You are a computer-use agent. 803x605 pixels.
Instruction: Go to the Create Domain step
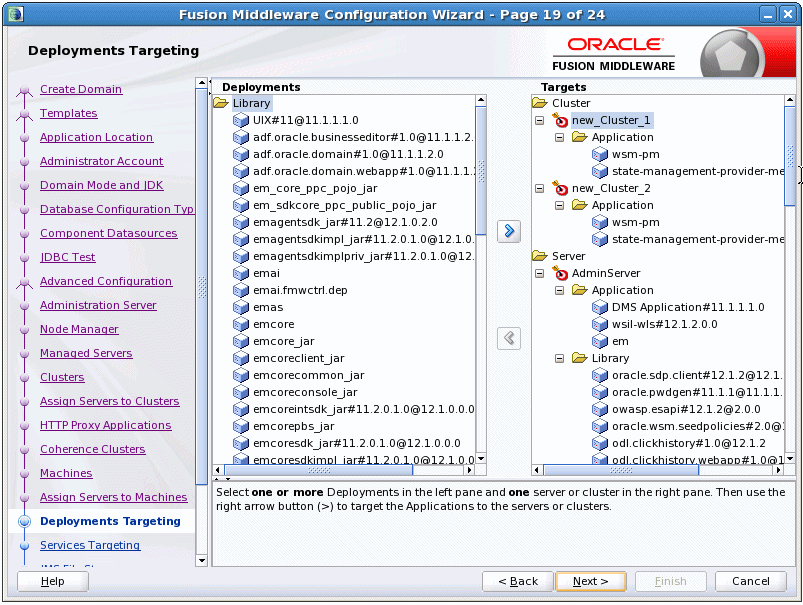point(81,89)
